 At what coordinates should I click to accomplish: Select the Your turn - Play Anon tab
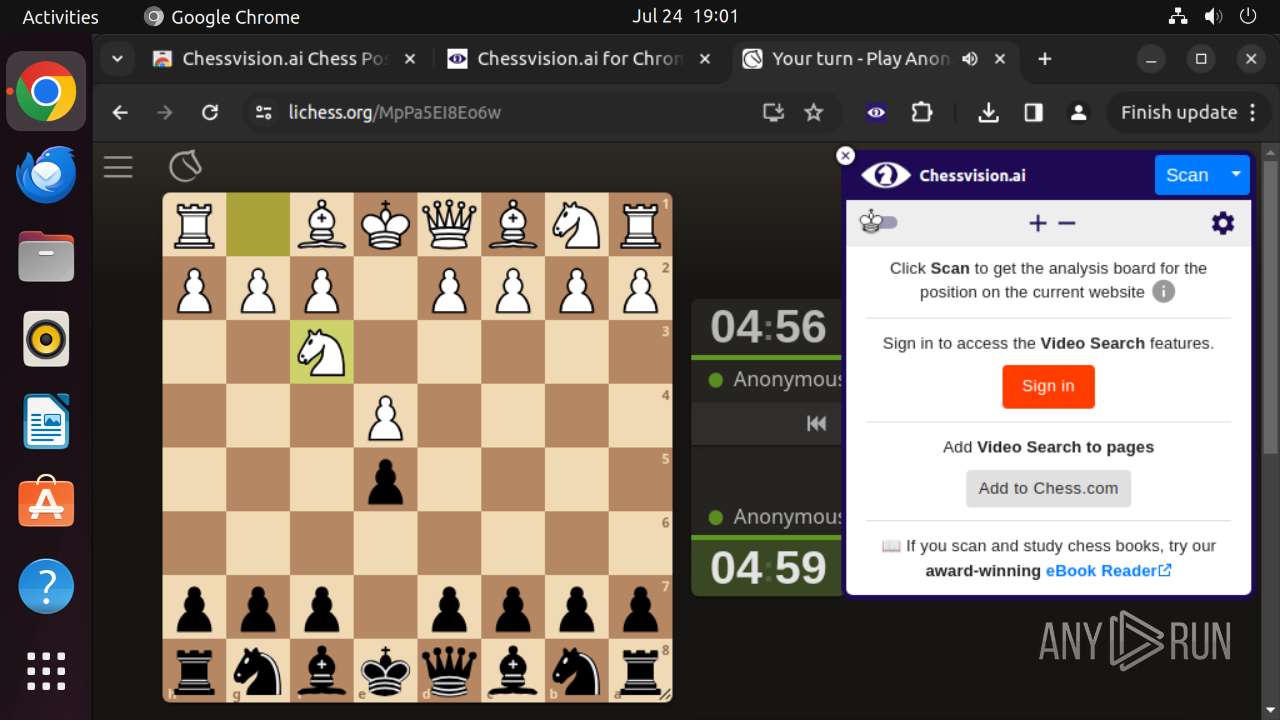[860, 59]
